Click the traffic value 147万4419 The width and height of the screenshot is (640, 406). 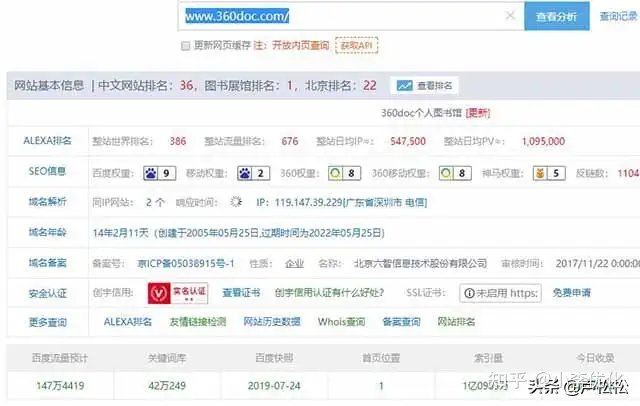coord(60,386)
